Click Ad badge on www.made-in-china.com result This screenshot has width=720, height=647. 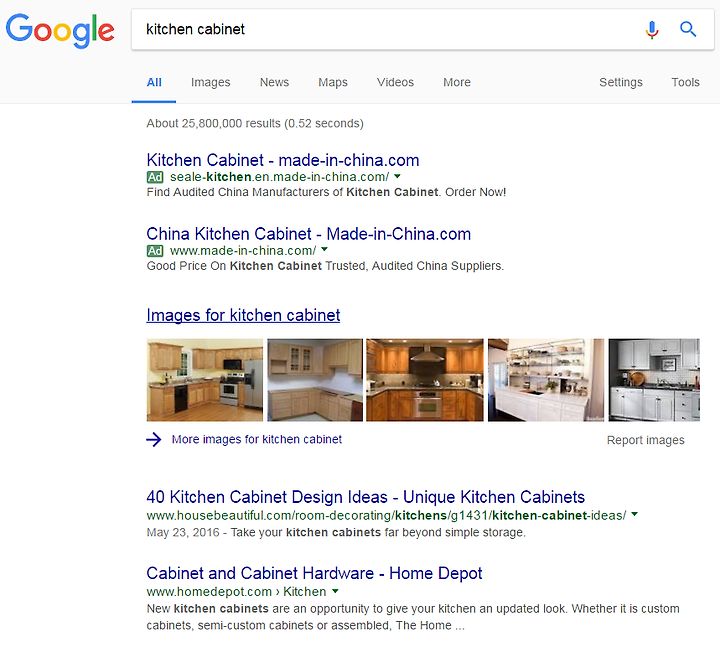[x=155, y=251]
